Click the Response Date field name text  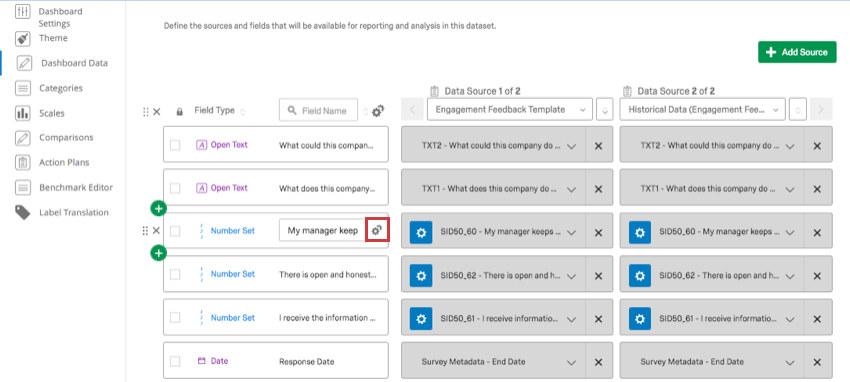point(307,361)
